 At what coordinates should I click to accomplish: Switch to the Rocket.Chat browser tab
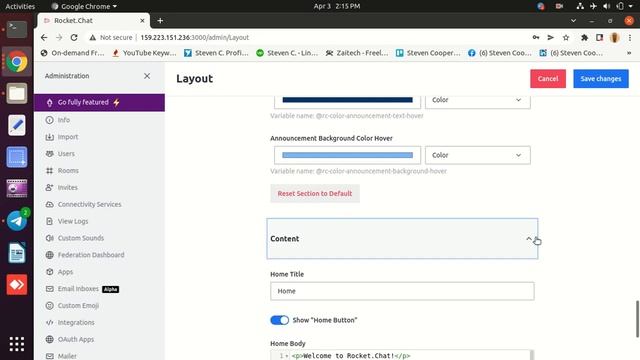click(93, 20)
